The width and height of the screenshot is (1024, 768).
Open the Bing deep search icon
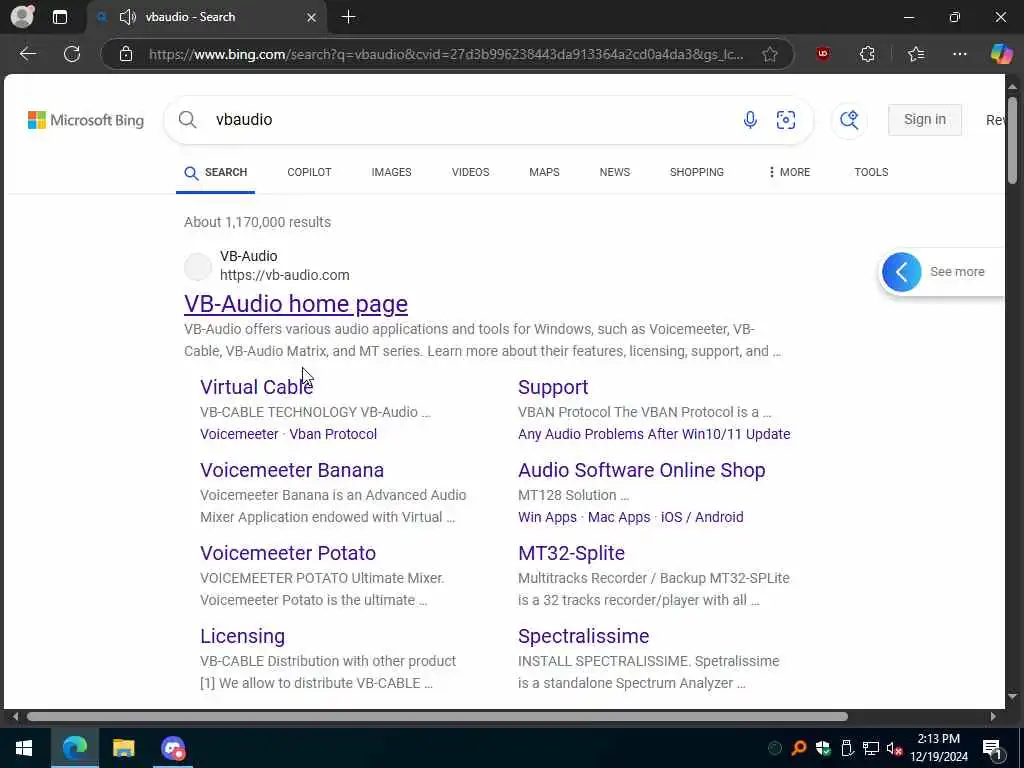point(849,120)
